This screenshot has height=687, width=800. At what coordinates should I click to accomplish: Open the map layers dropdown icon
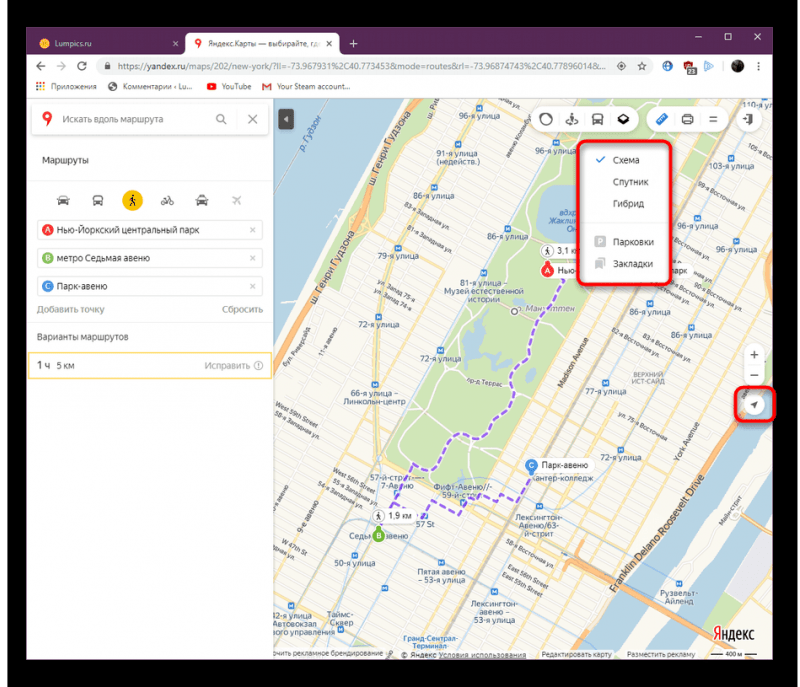(x=623, y=119)
